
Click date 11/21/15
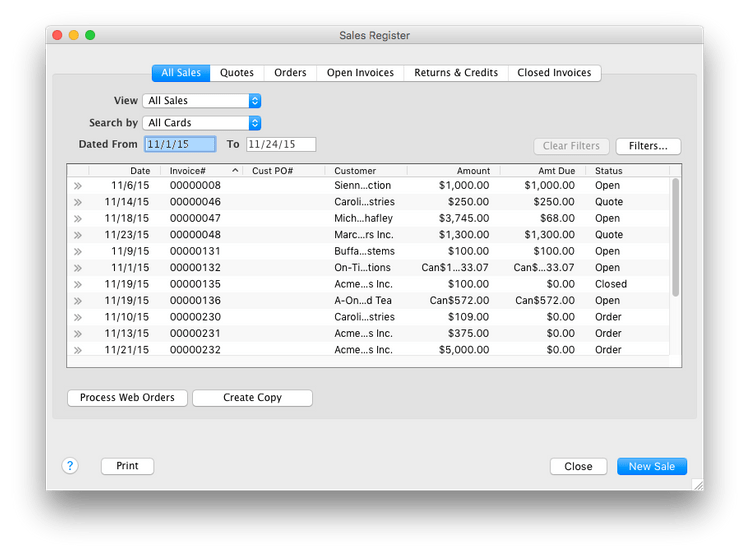pyautogui.click(x=127, y=350)
